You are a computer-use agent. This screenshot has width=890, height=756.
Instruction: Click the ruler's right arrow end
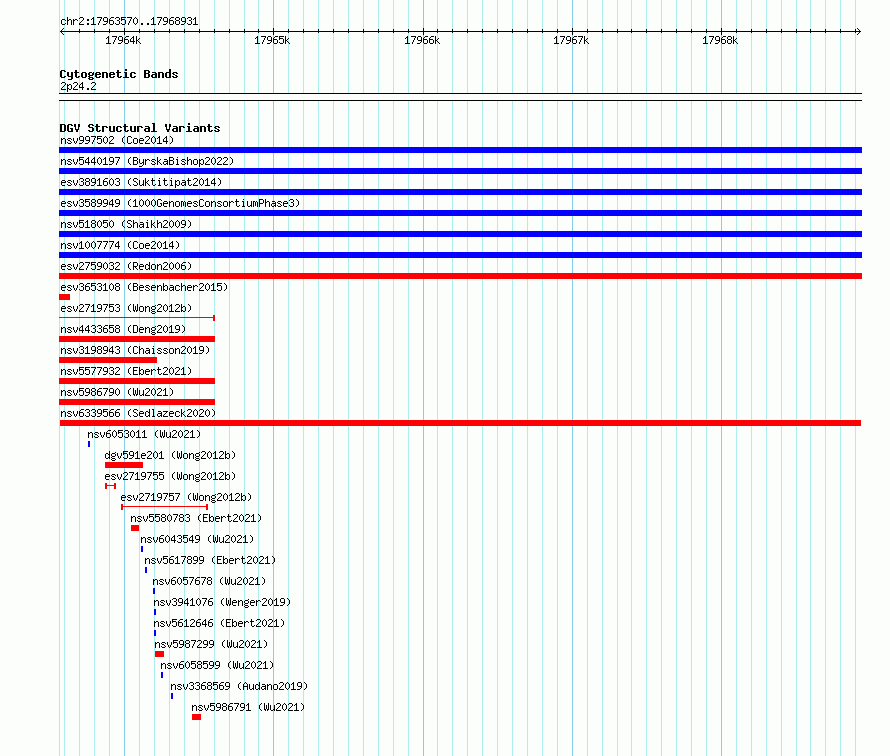[x=858, y=31]
